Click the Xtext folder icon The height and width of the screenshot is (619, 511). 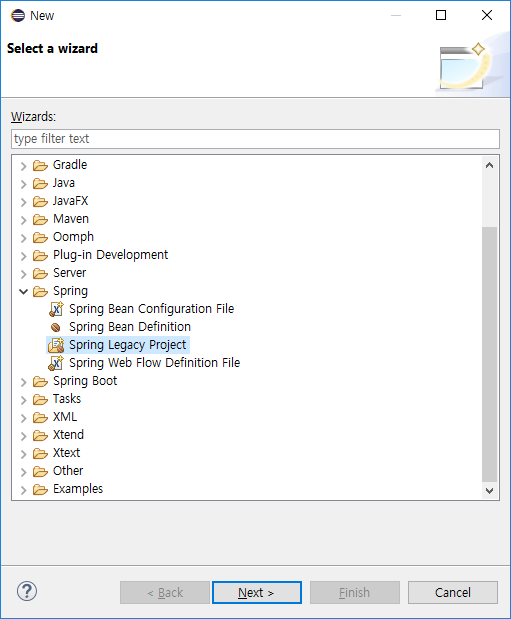click(x=40, y=454)
